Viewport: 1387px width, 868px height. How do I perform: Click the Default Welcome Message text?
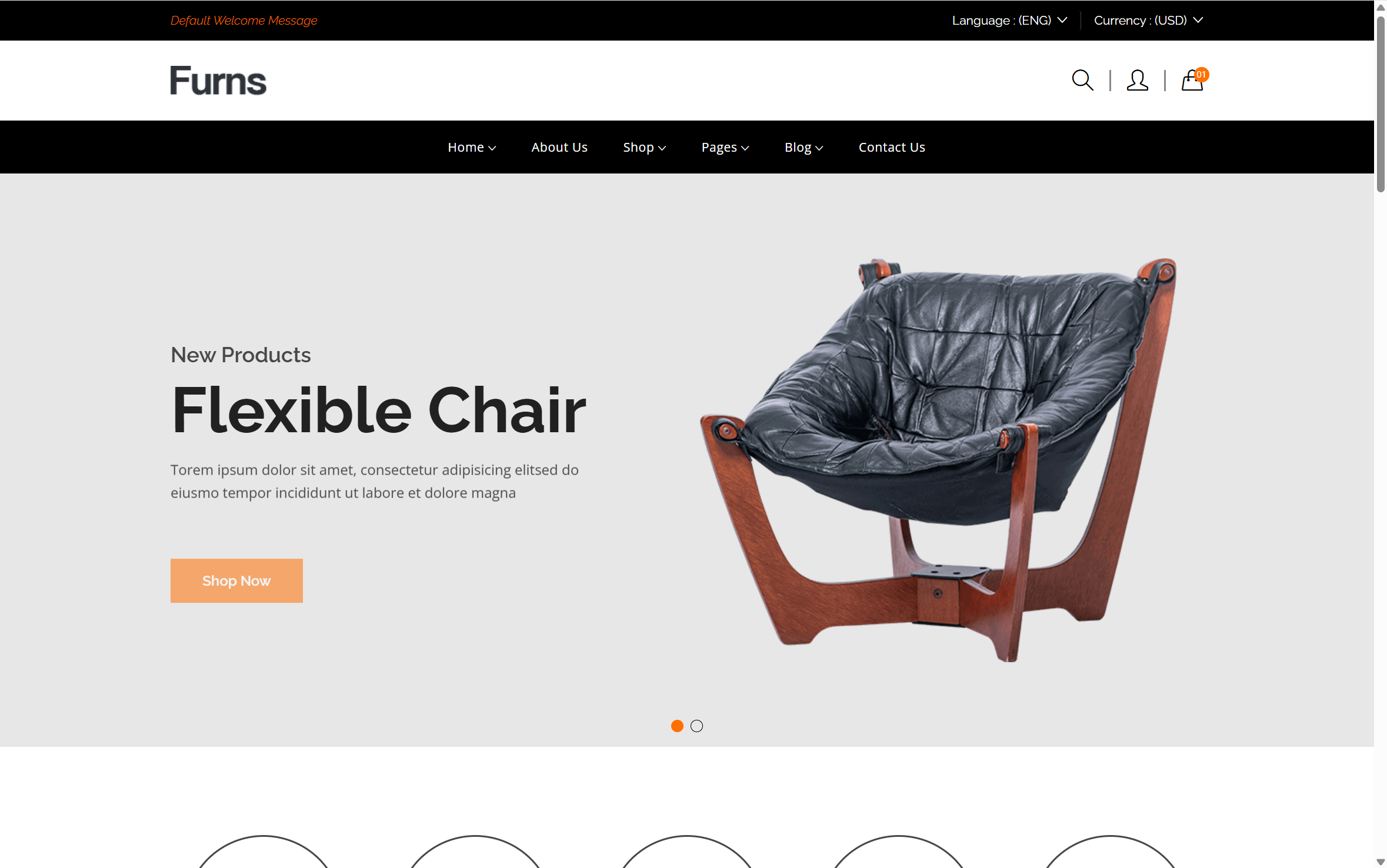[244, 21]
